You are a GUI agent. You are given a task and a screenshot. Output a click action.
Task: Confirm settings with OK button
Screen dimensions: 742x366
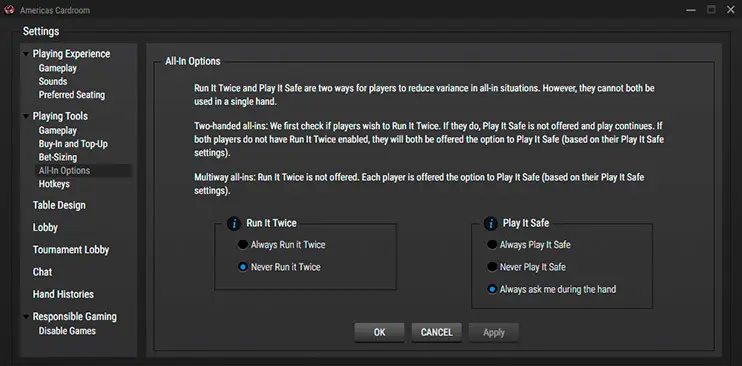click(380, 332)
